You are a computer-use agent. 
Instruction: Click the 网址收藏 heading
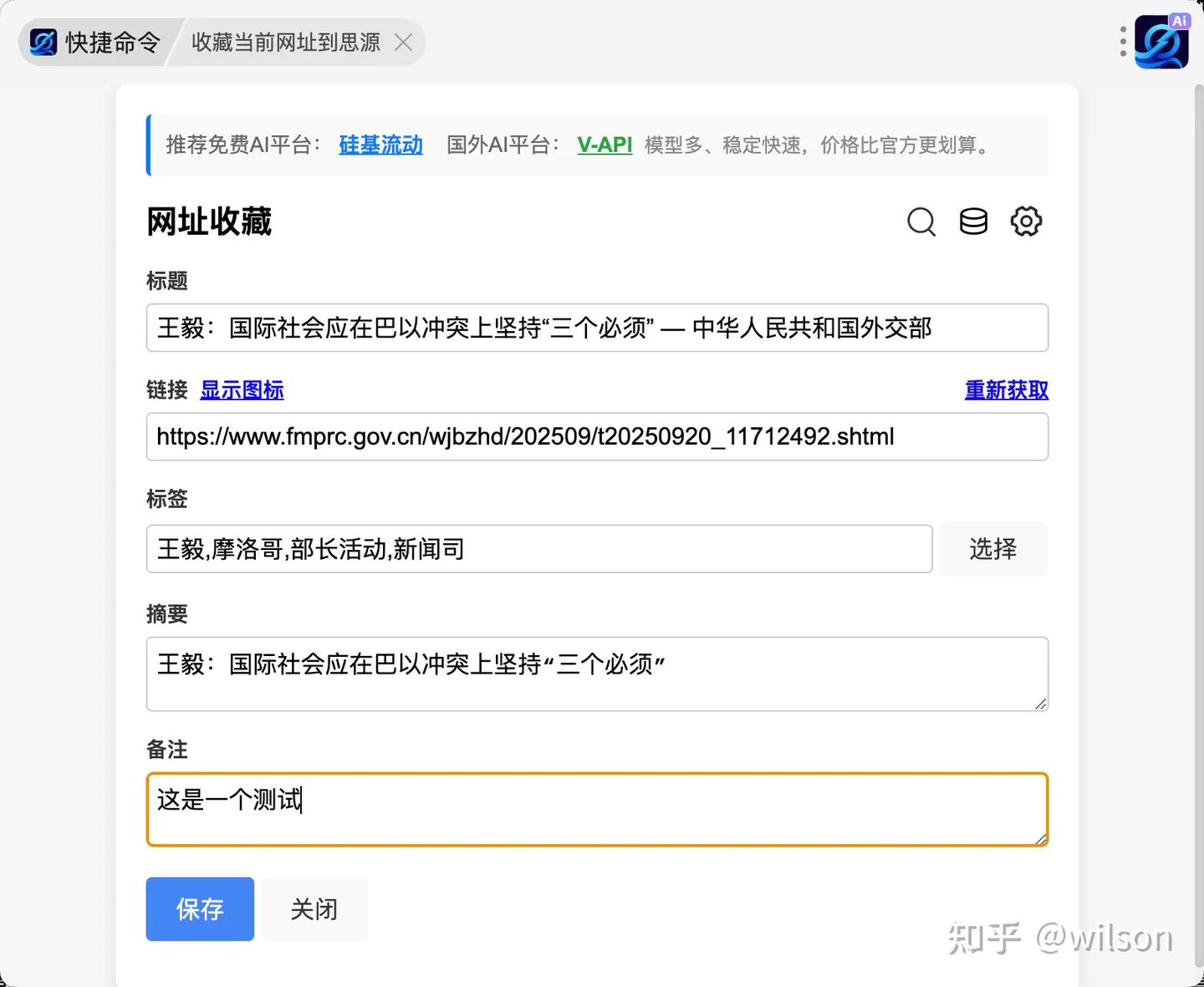click(209, 221)
